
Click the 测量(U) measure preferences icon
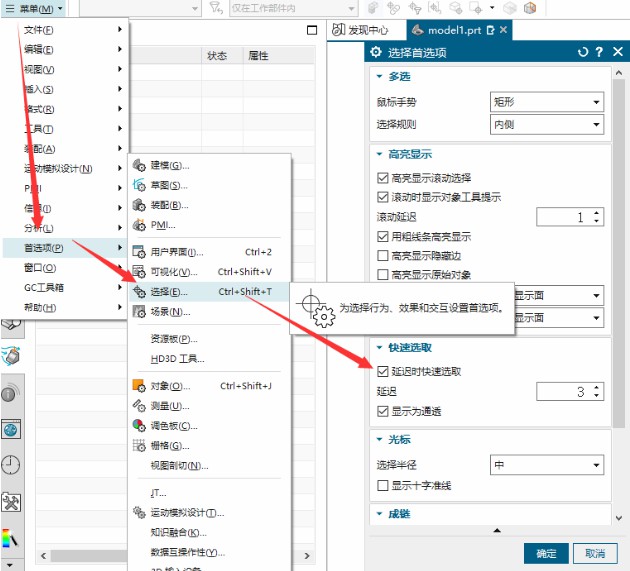pyautogui.click(x=139, y=406)
